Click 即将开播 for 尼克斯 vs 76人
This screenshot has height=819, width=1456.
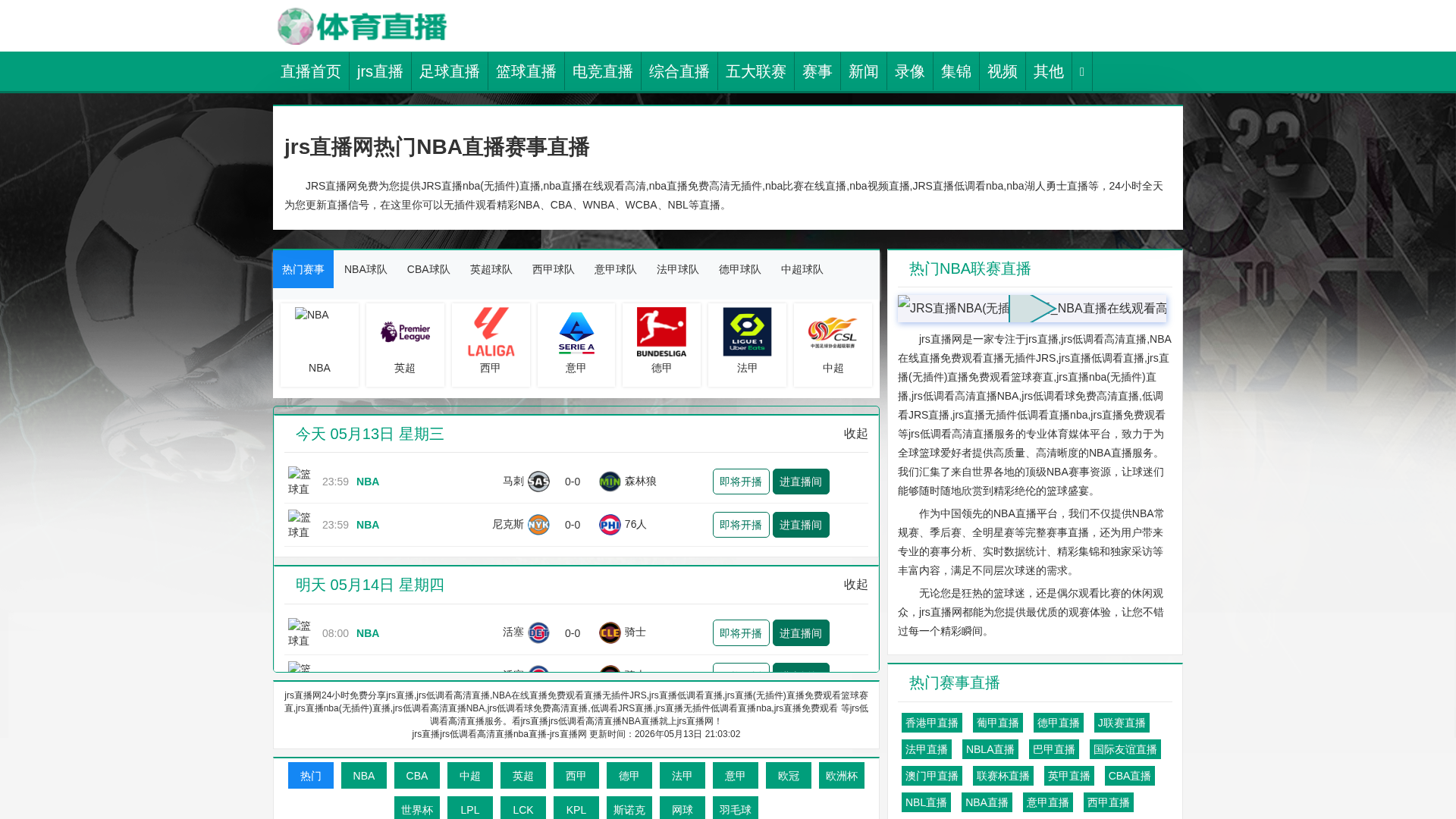pos(741,525)
